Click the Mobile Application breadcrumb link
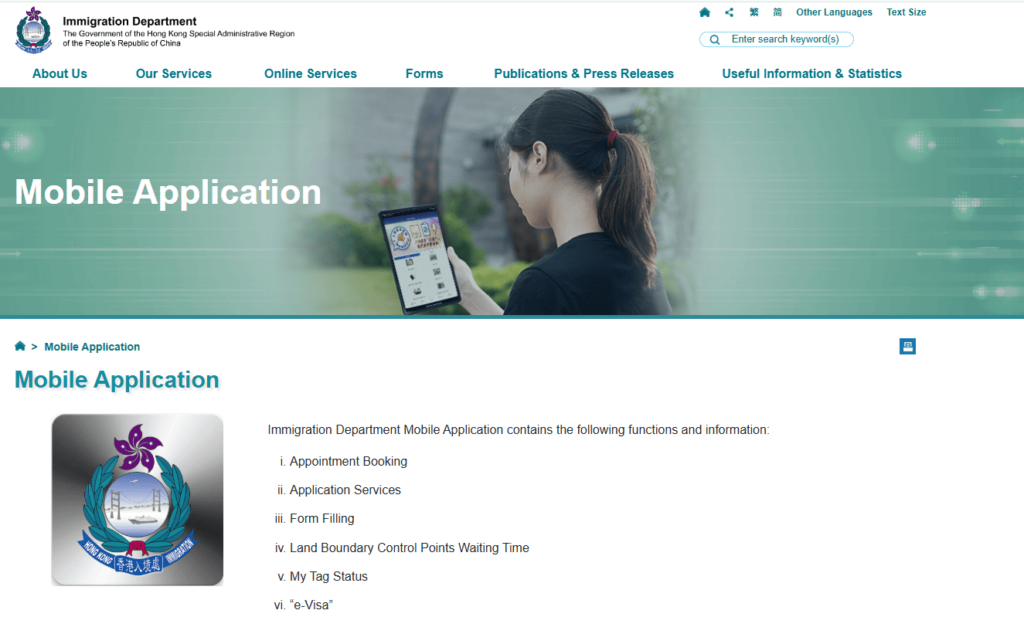The height and width of the screenshot is (617, 1024). 92,347
